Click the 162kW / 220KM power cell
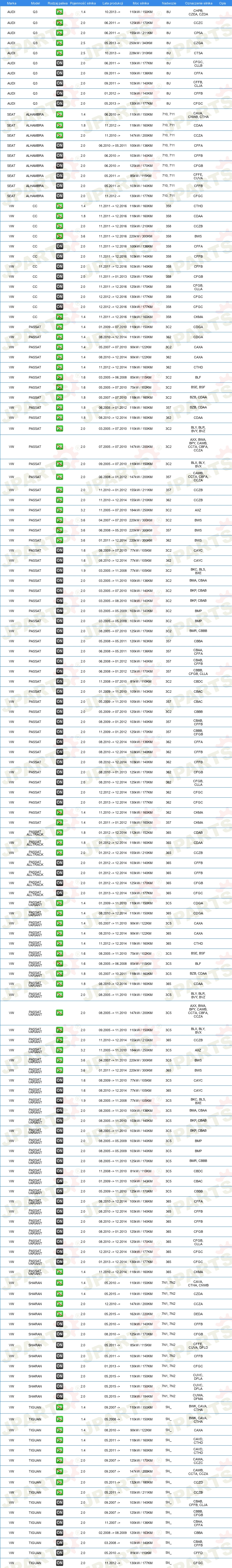The image size is (232, 1568). pyautogui.click(x=141, y=1314)
